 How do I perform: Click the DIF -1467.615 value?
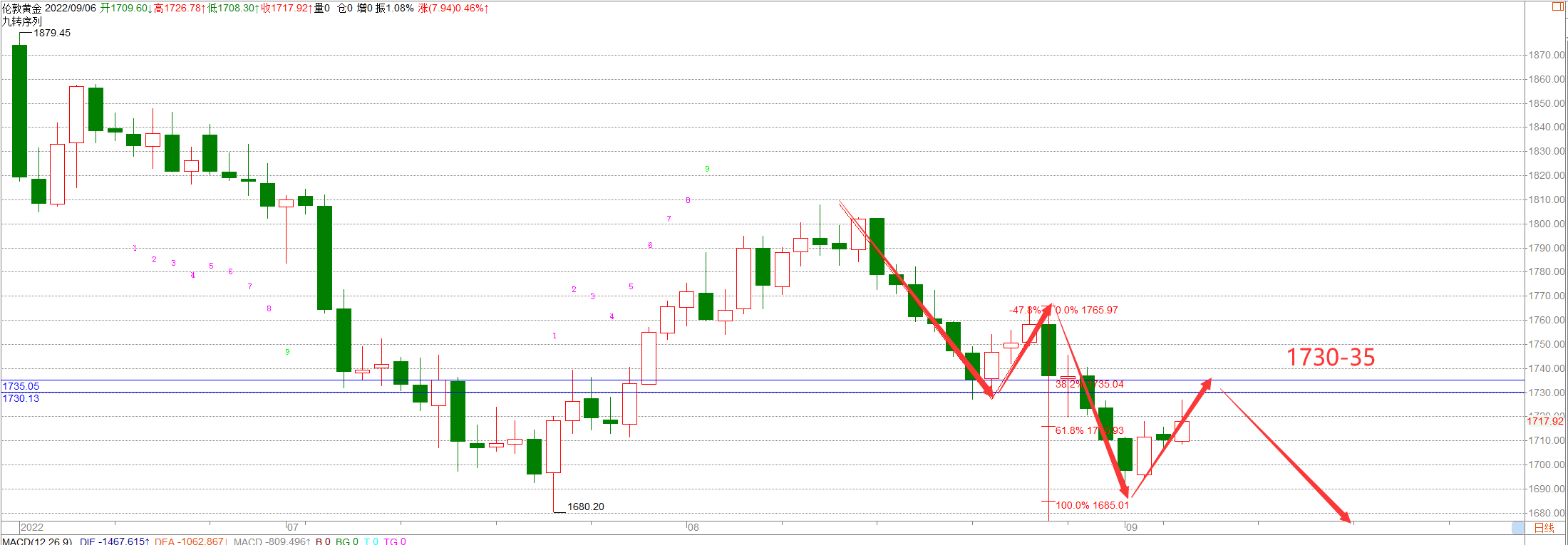point(115,541)
